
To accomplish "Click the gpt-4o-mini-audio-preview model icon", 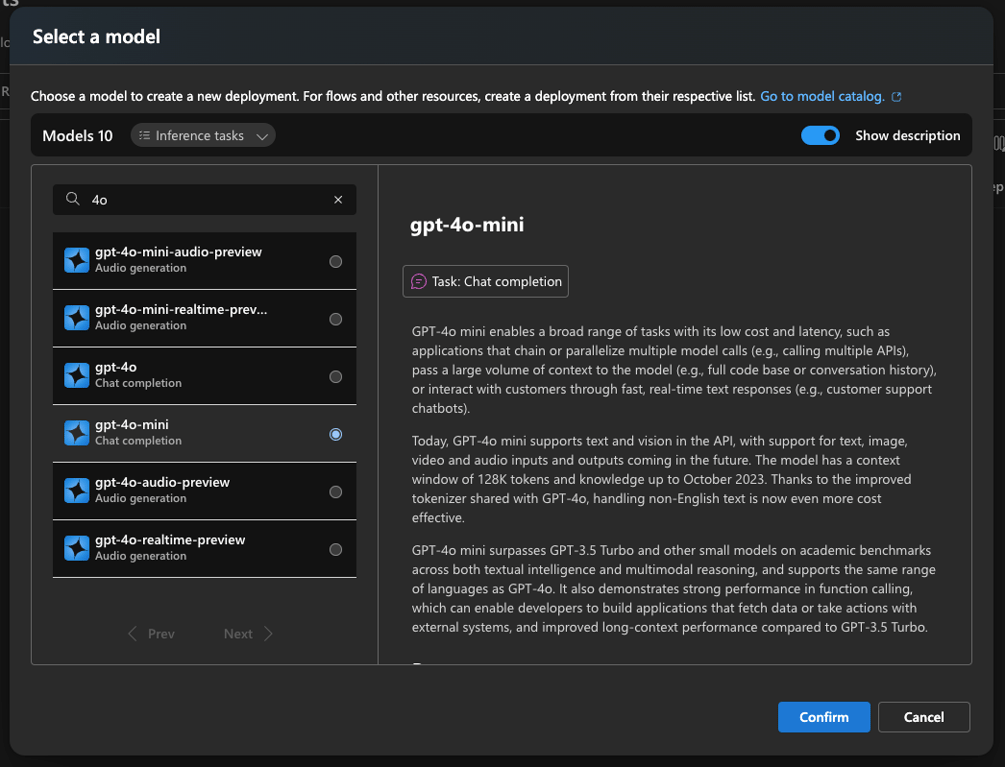I will click(77, 260).
